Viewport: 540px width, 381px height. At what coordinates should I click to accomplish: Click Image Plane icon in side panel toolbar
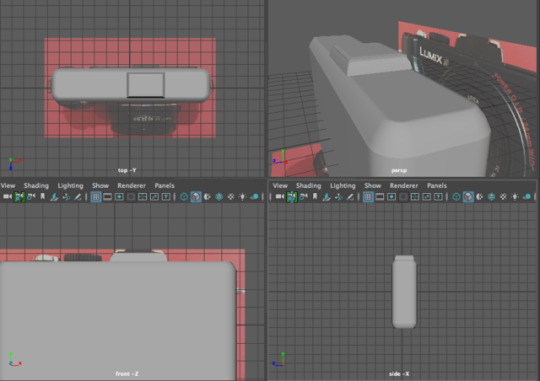(326, 197)
